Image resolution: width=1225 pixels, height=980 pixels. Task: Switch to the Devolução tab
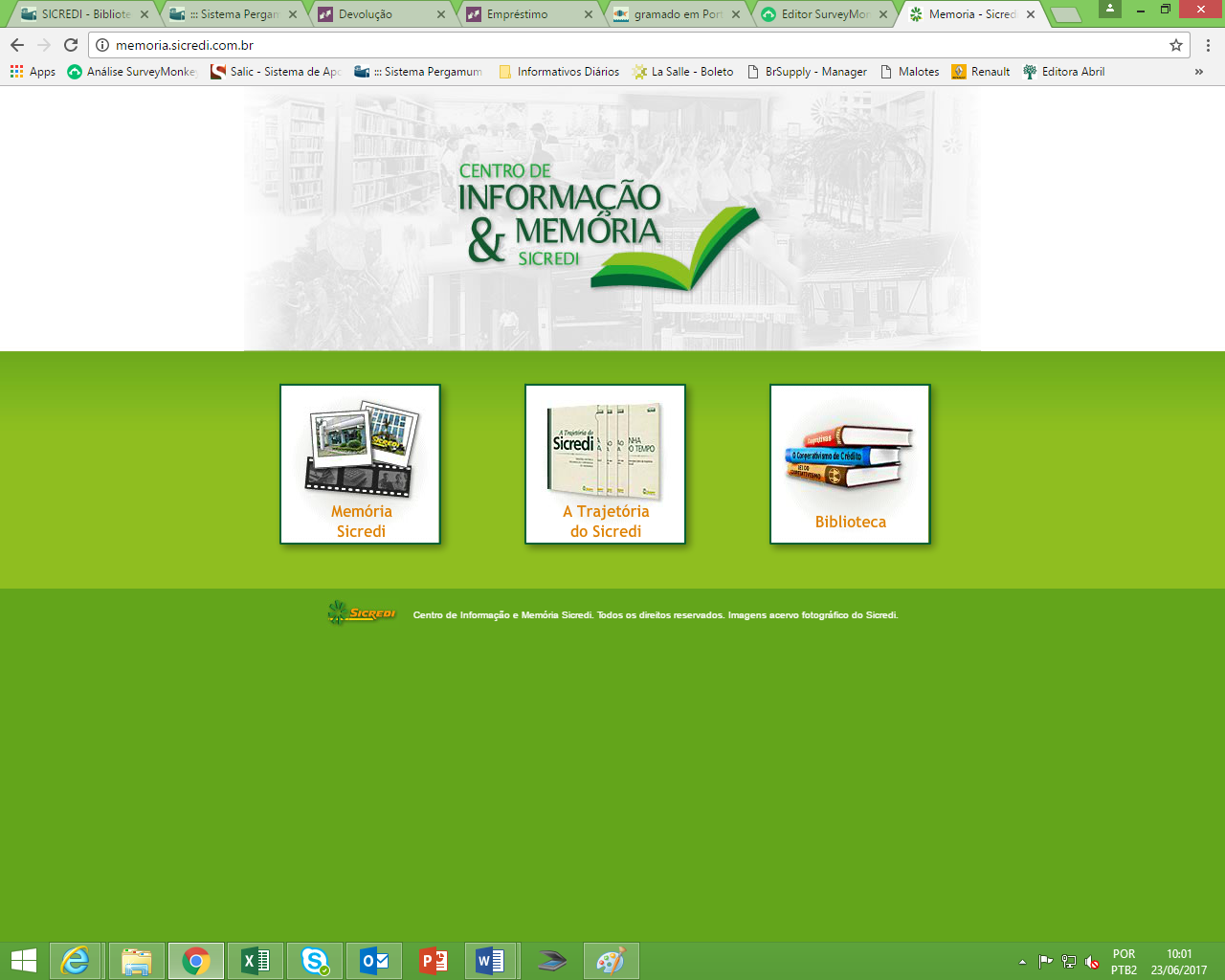point(373,14)
